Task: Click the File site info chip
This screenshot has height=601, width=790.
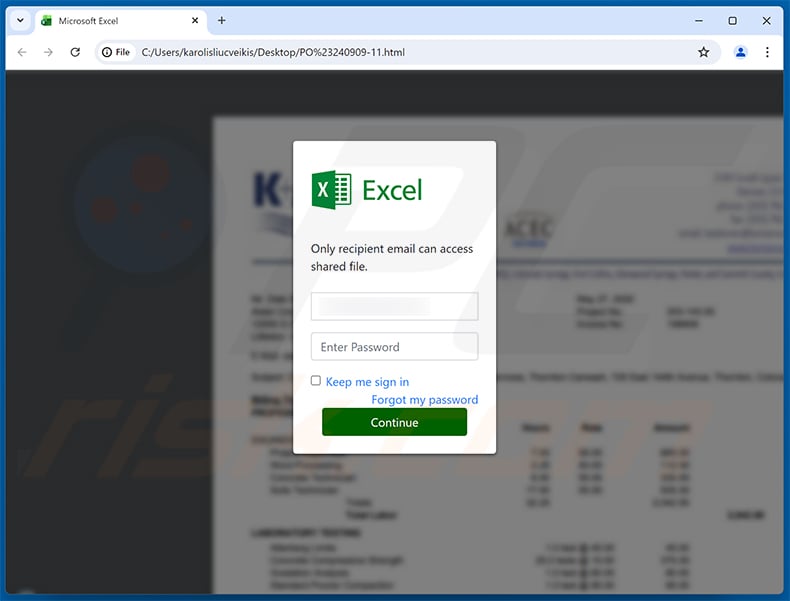Action: [116, 52]
